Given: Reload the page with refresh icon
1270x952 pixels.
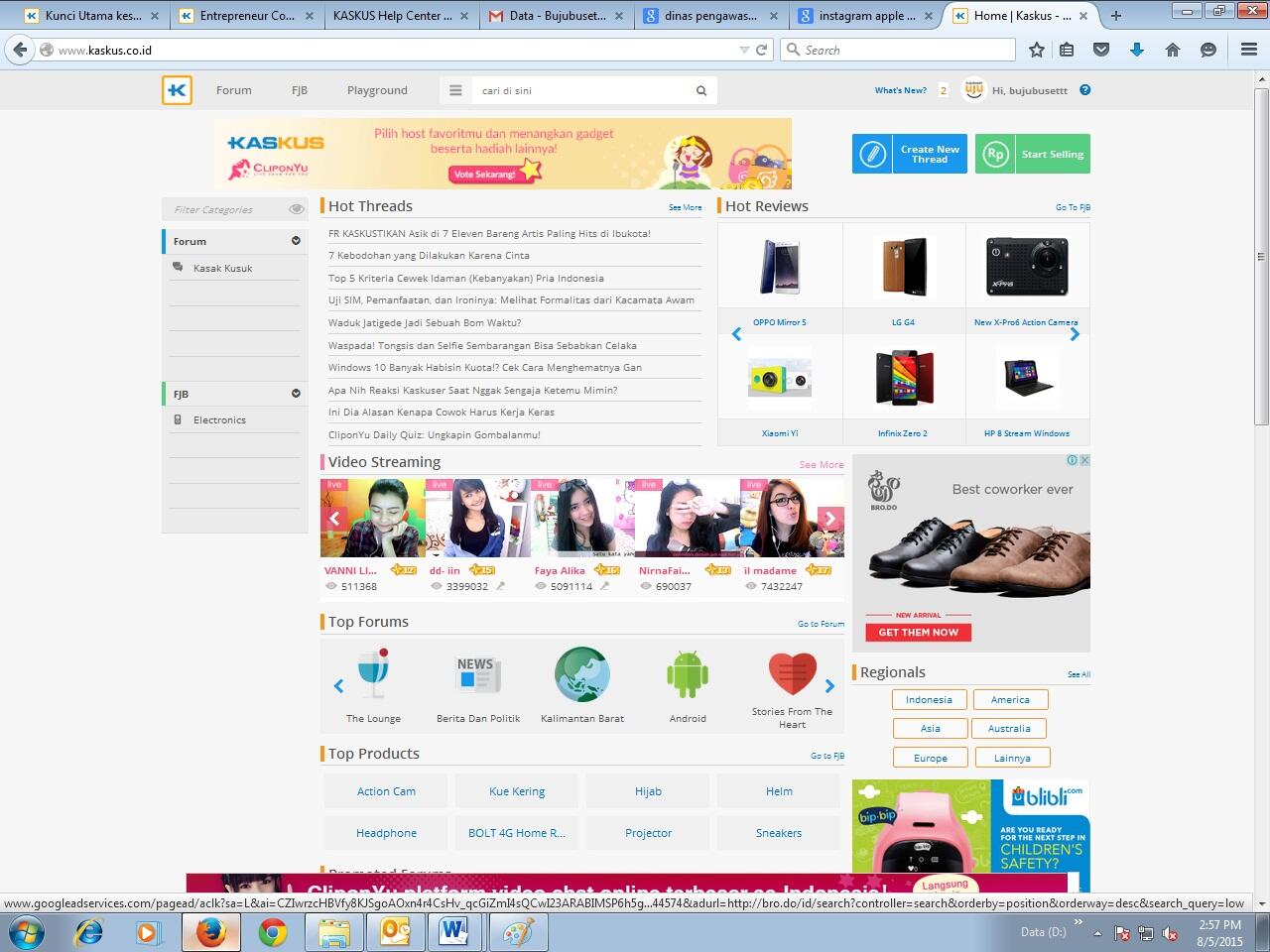Looking at the screenshot, I should (762, 50).
